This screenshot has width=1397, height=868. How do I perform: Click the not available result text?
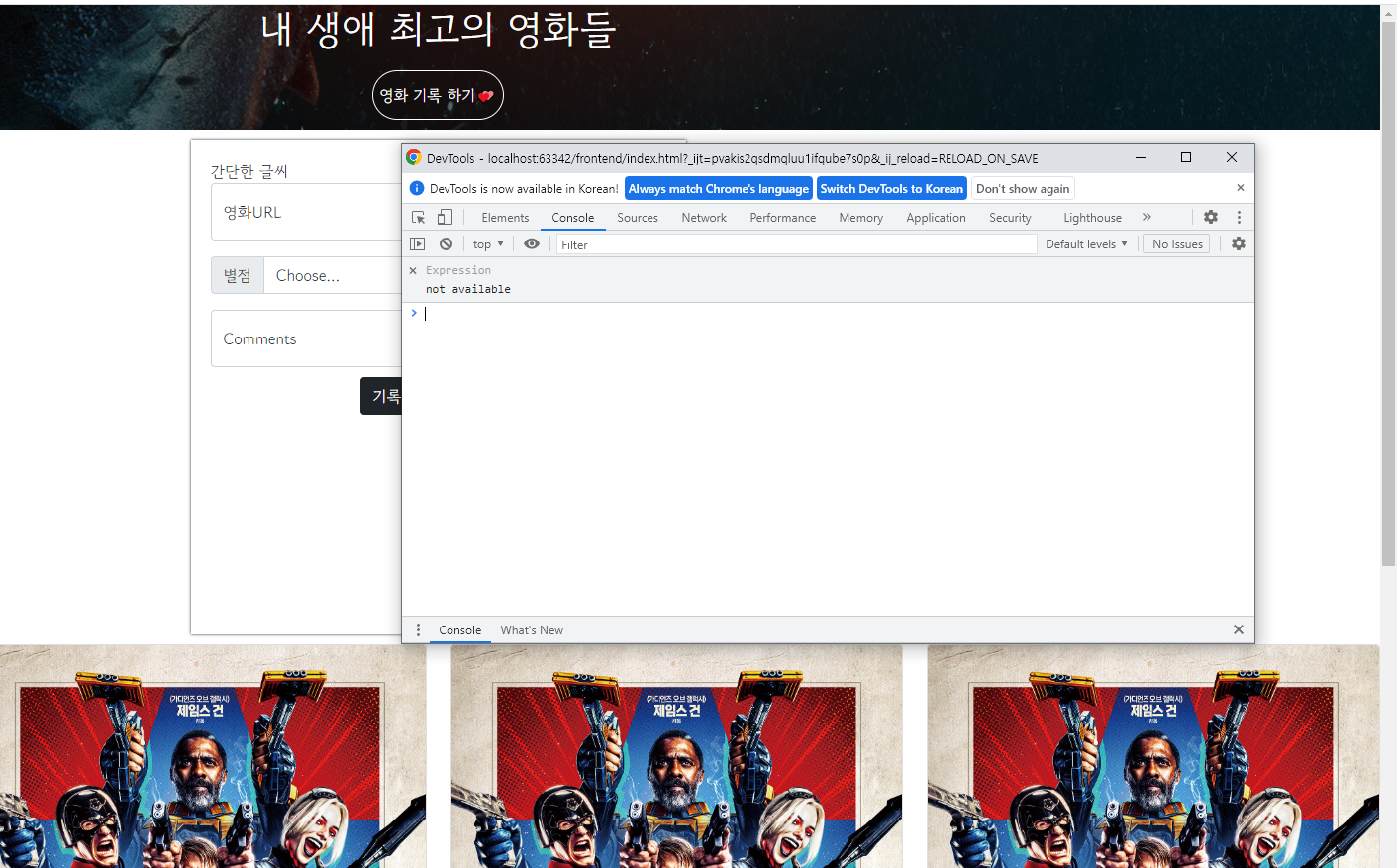click(468, 289)
